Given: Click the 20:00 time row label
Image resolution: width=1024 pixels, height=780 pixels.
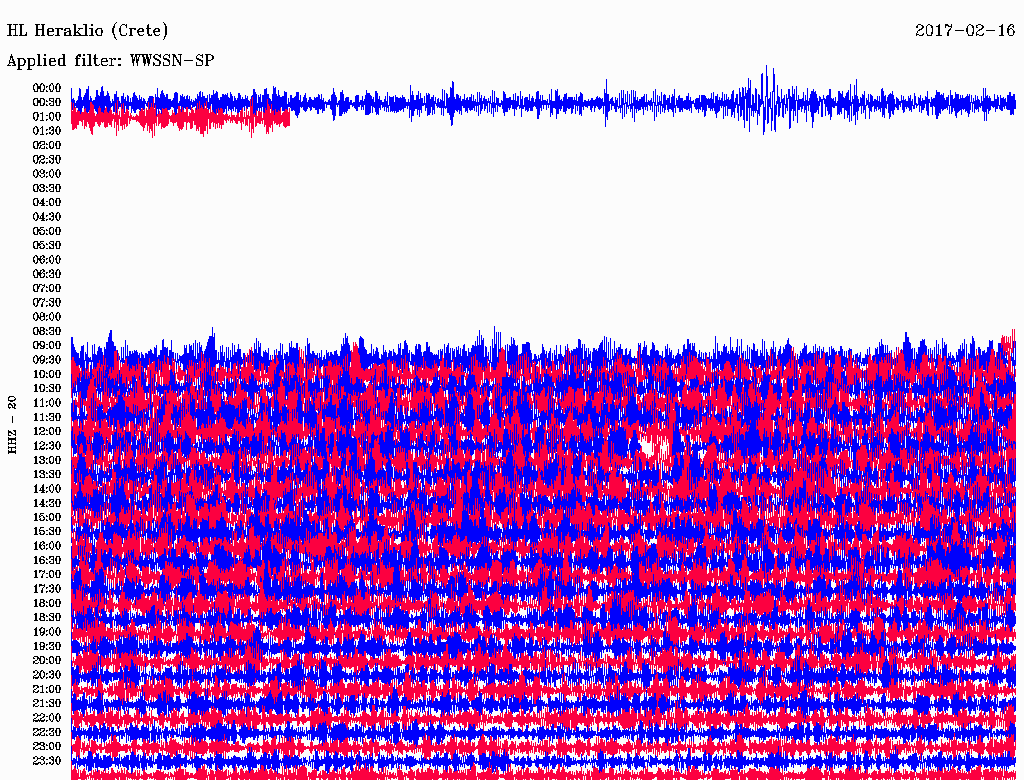Looking at the screenshot, I should [x=47, y=660].
